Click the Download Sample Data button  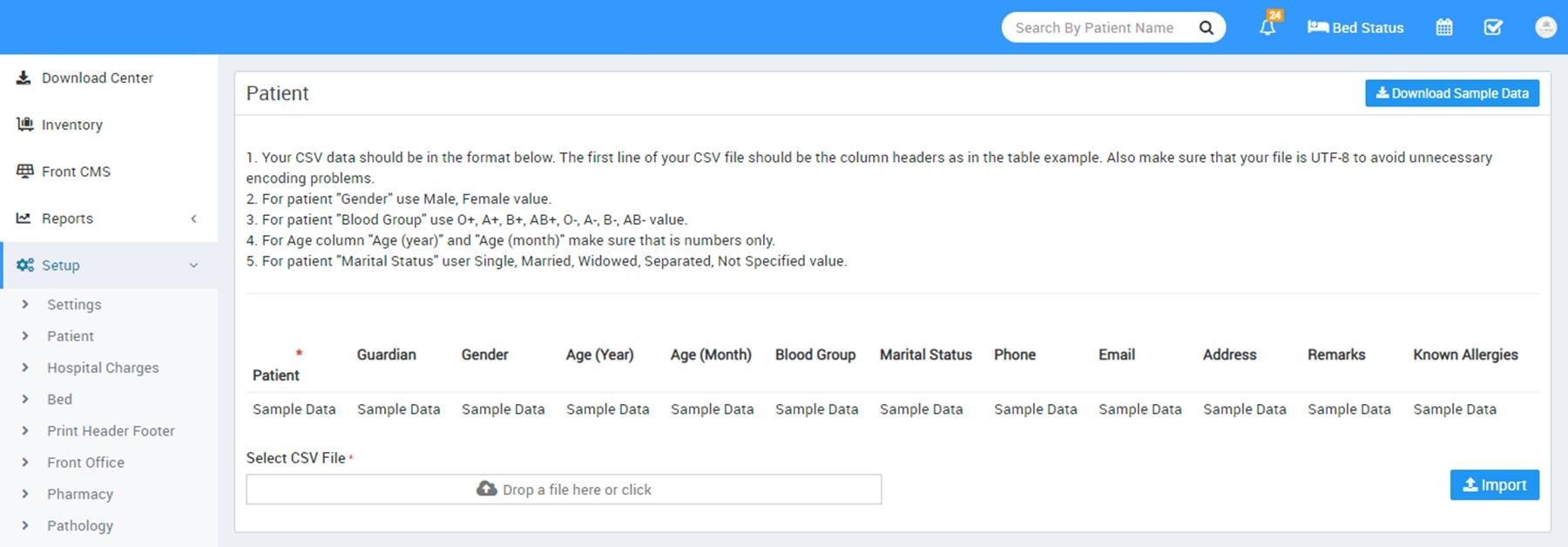(x=1452, y=93)
